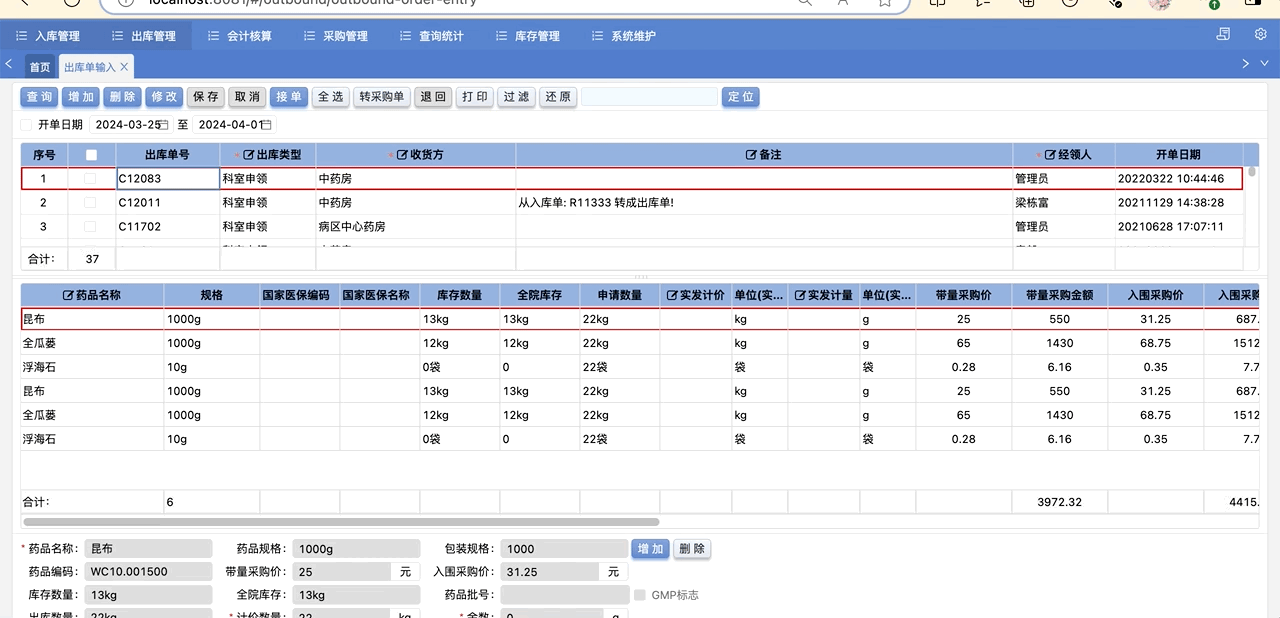Click the settings gear icon in header

pyautogui.click(x=1261, y=34)
